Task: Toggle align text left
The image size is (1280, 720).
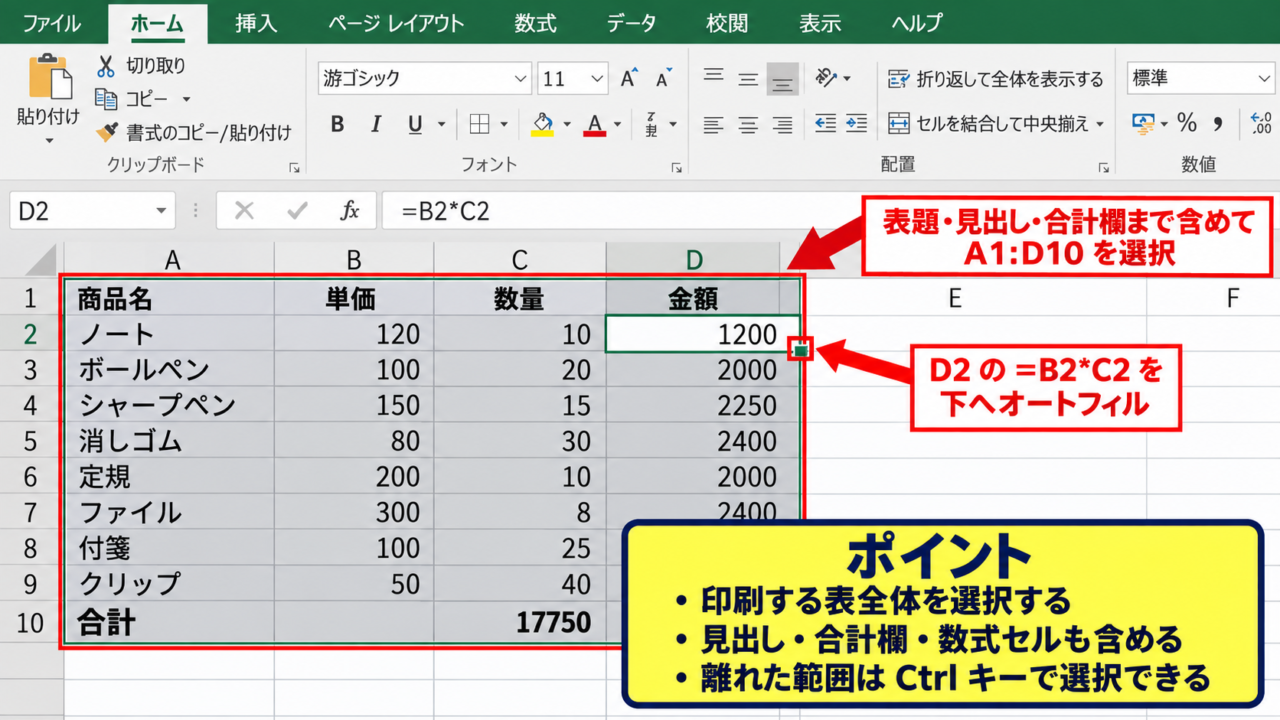Action: tap(713, 125)
